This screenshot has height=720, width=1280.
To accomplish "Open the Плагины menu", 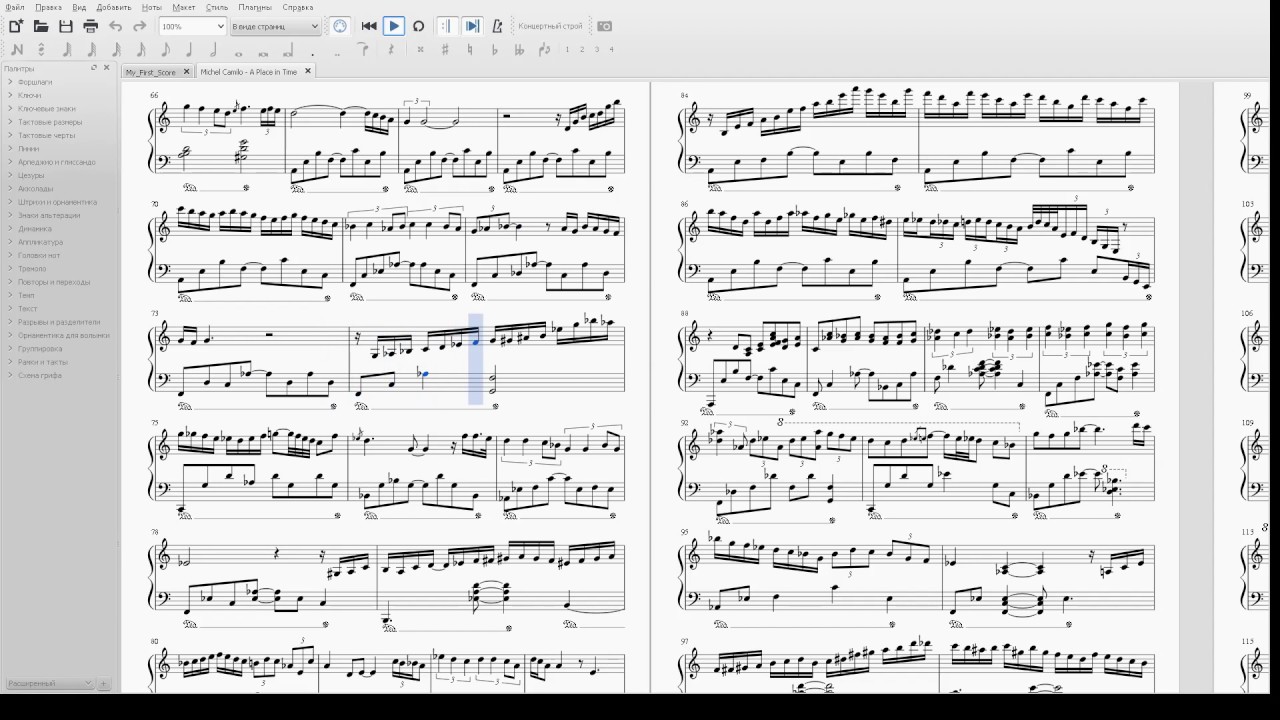I will click(255, 7).
